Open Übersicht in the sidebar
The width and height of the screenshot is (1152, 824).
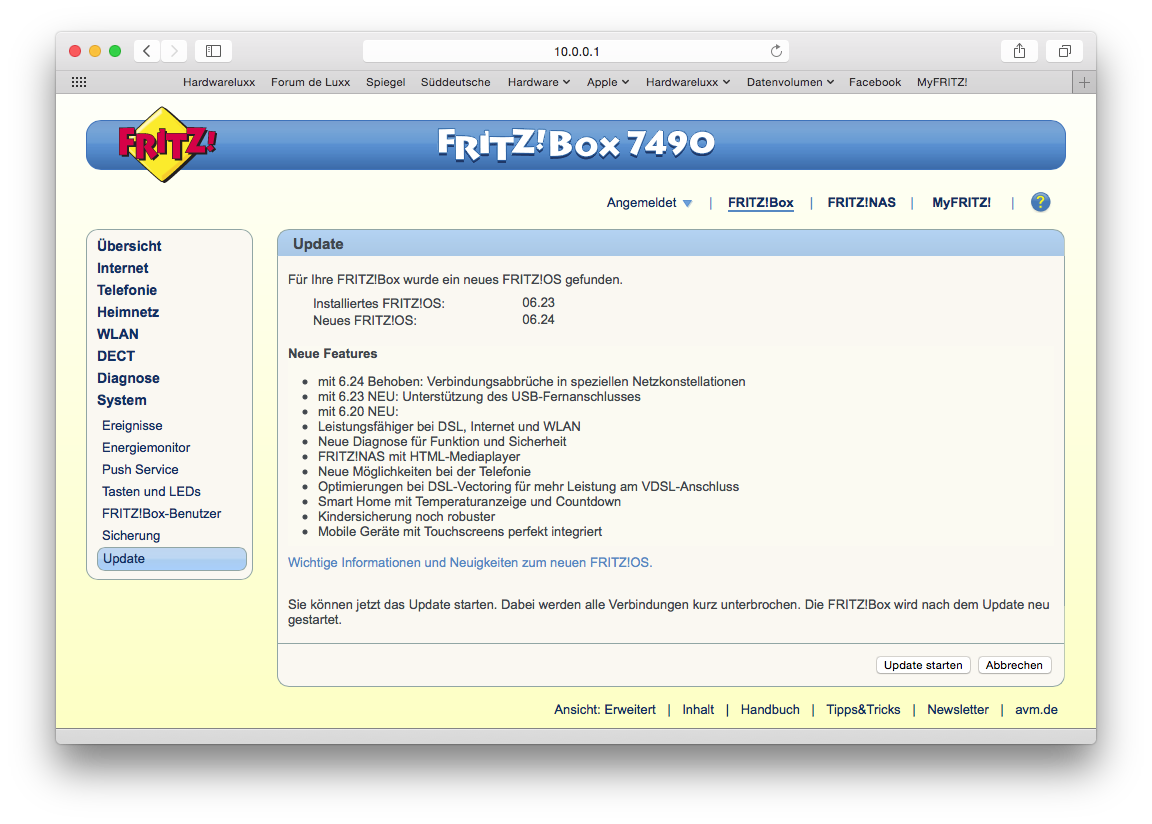click(129, 246)
